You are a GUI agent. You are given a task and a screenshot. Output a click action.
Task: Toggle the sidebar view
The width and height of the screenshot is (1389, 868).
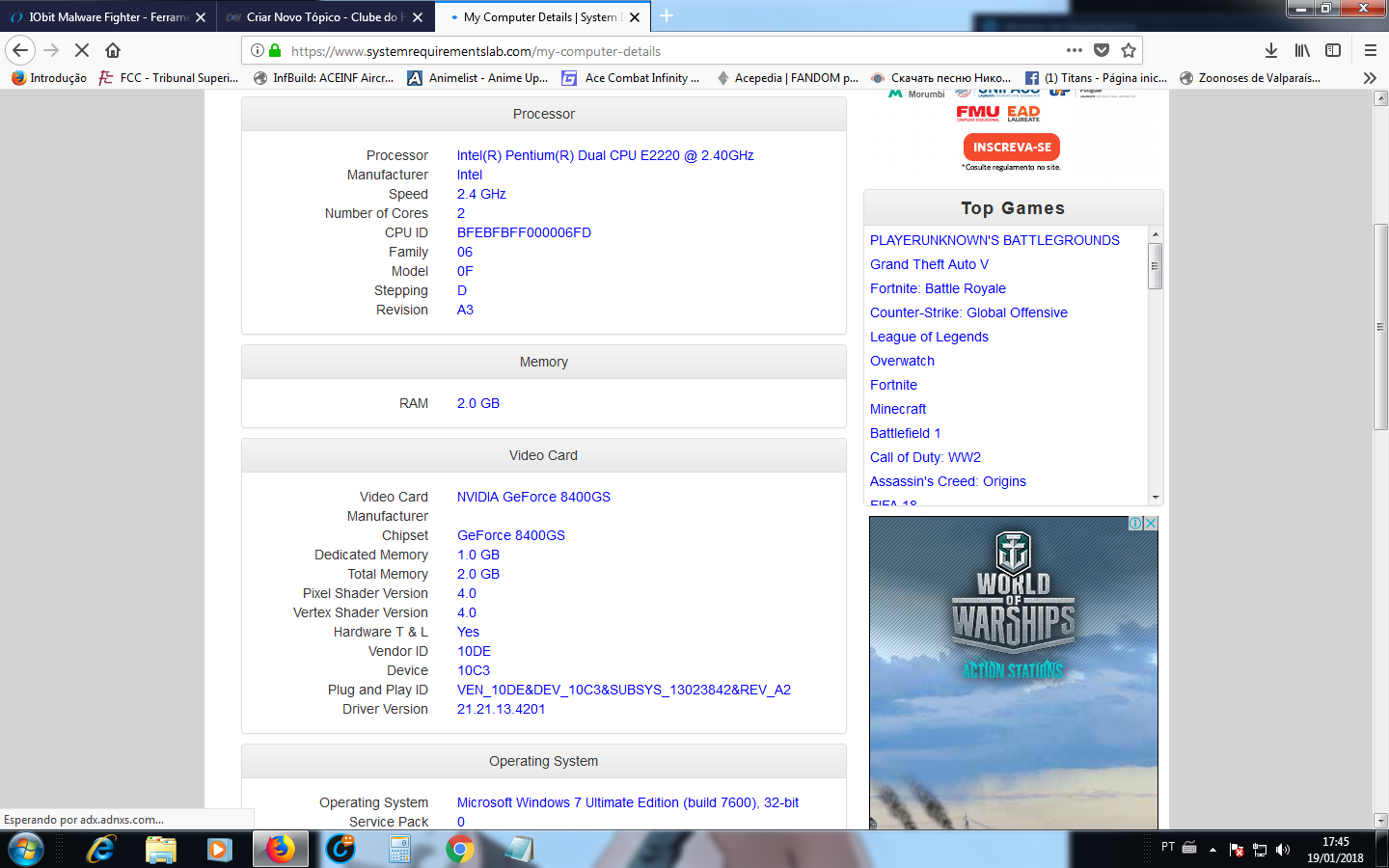pos(1333,50)
